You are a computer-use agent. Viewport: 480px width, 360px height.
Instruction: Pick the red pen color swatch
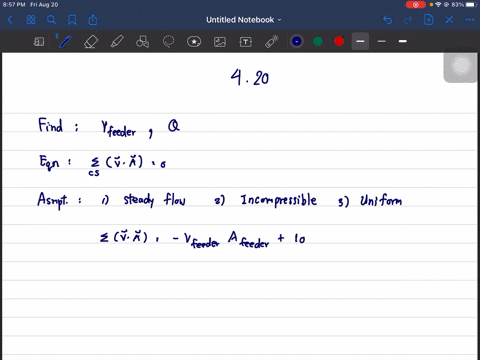tap(339, 41)
